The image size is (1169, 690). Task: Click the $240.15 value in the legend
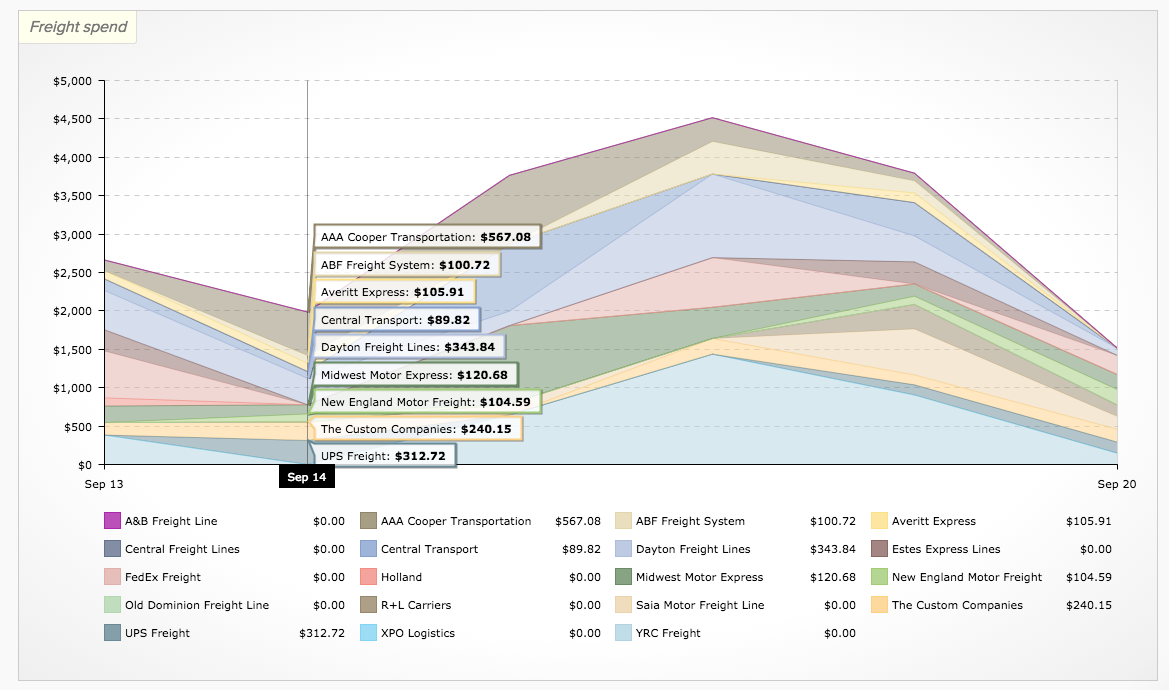click(1088, 605)
